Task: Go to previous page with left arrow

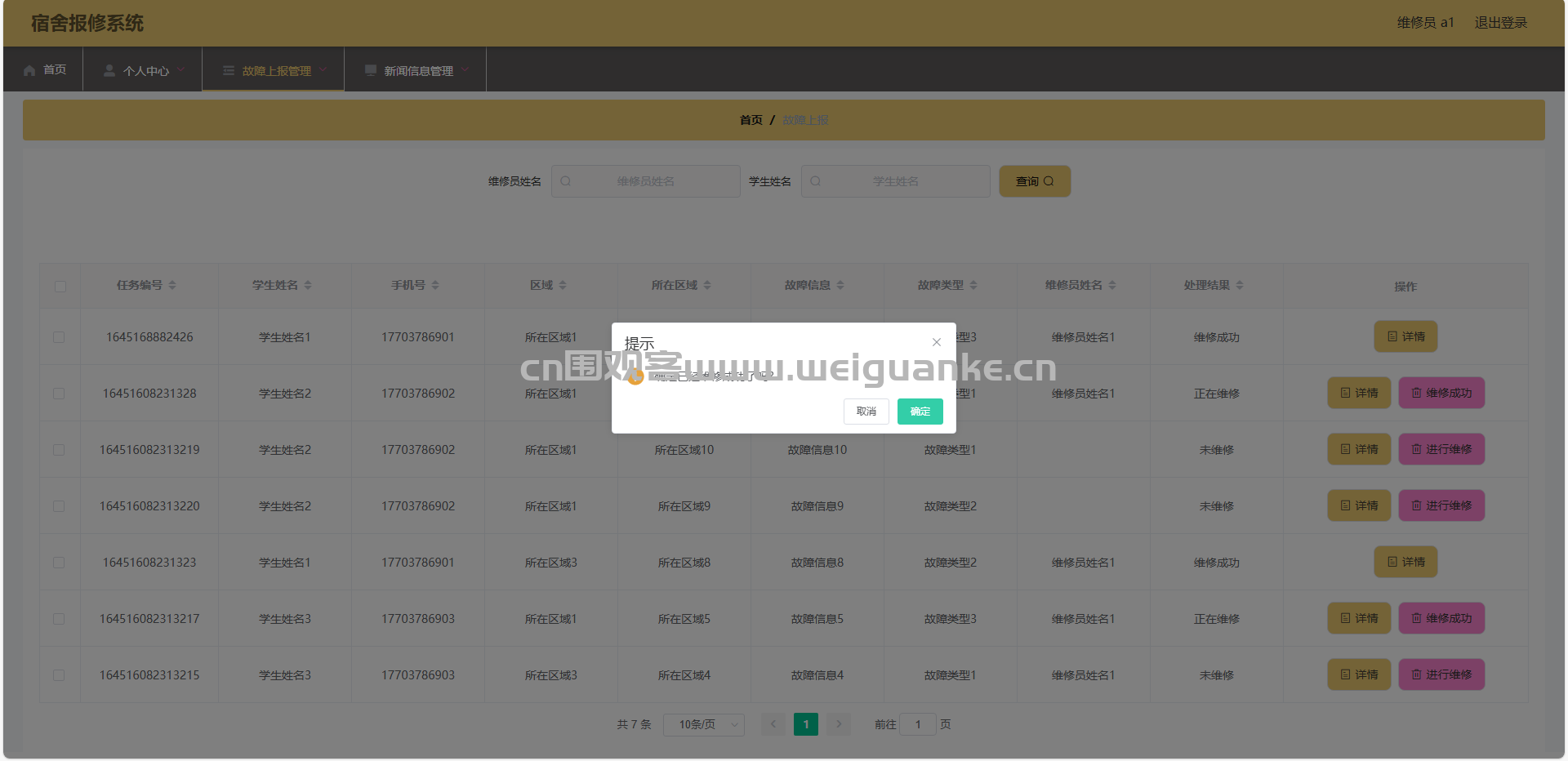Action: pos(773,724)
